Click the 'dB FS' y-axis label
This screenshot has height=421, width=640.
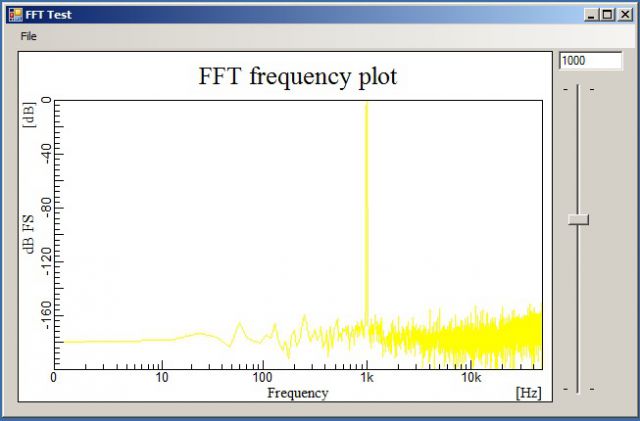point(29,235)
